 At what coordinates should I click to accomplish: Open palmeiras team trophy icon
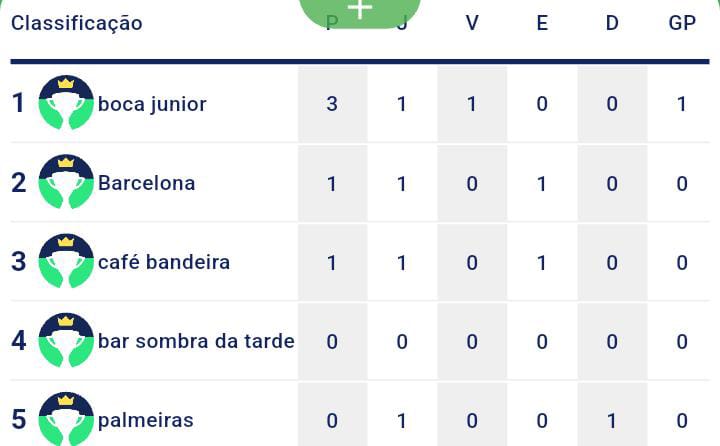point(66,419)
